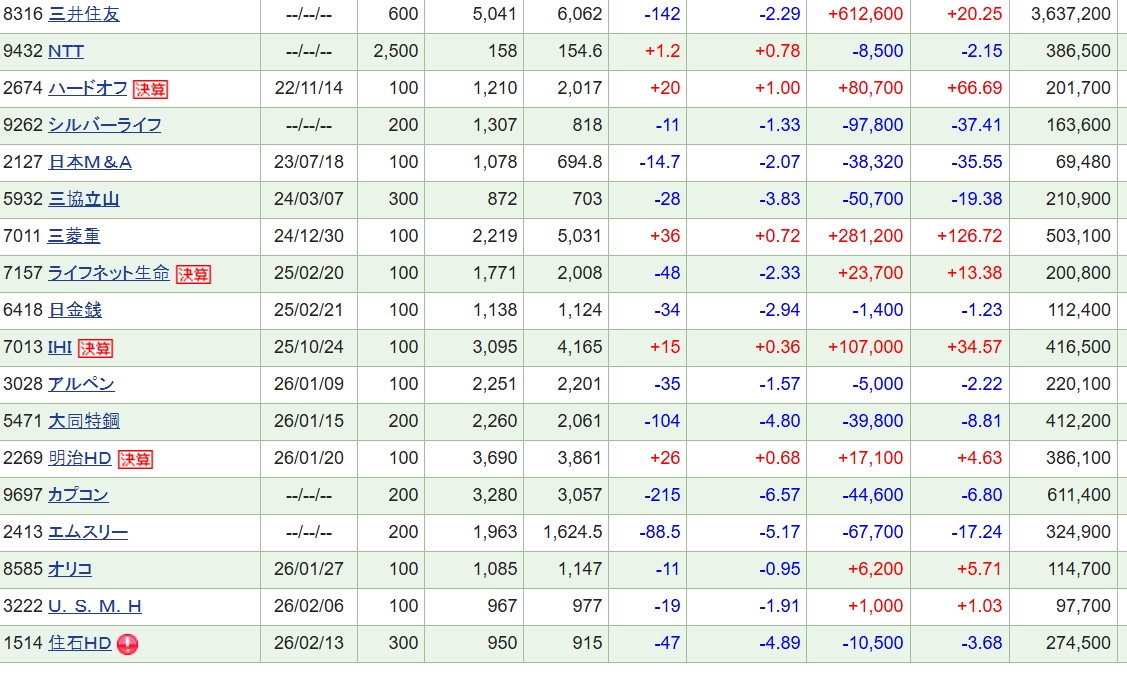Open the エムスリー stock link

(x=88, y=532)
